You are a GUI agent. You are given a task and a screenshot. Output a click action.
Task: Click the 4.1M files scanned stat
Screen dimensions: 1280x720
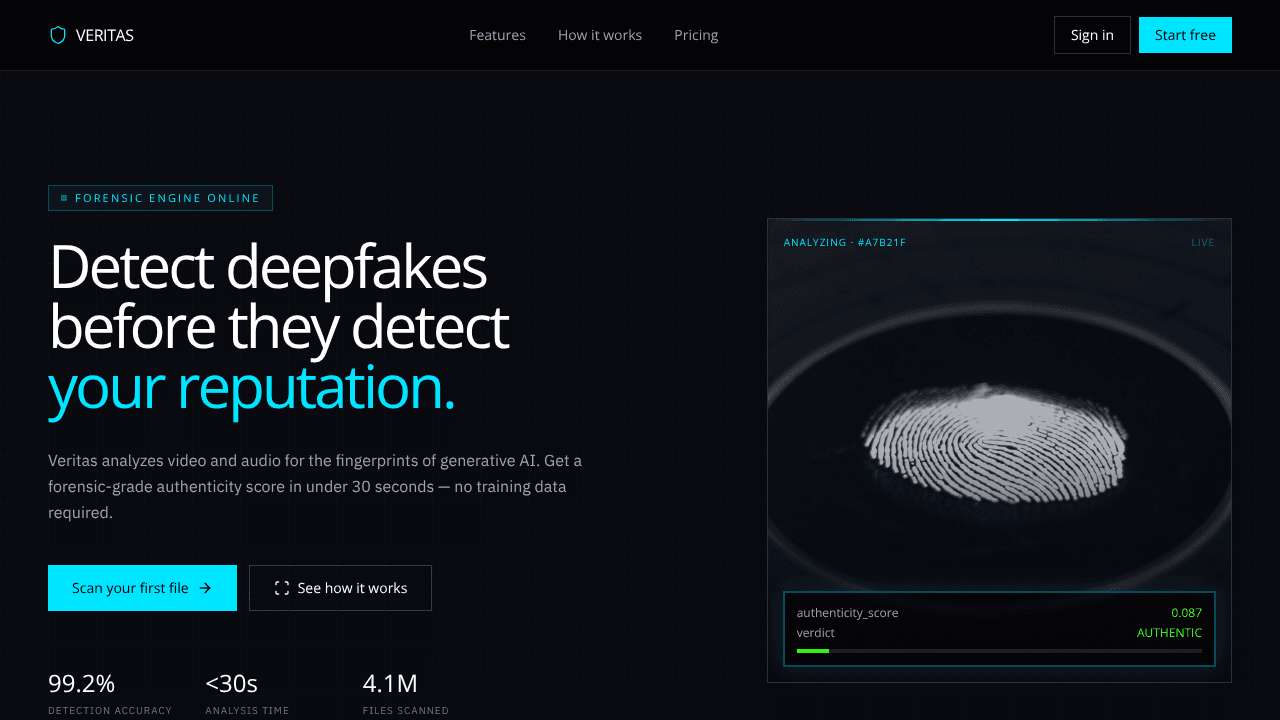(x=406, y=693)
